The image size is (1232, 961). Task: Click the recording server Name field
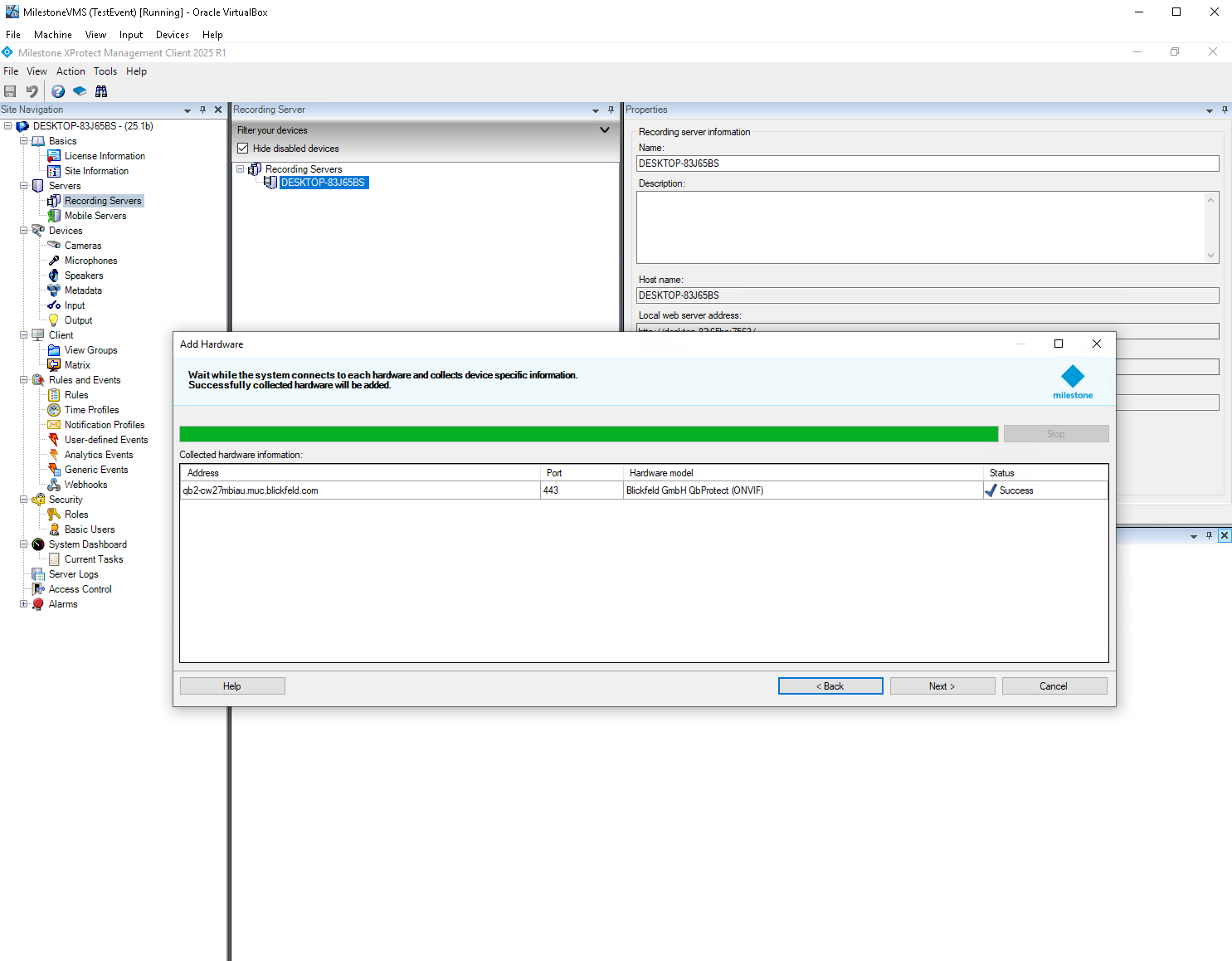(x=927, y=163)
